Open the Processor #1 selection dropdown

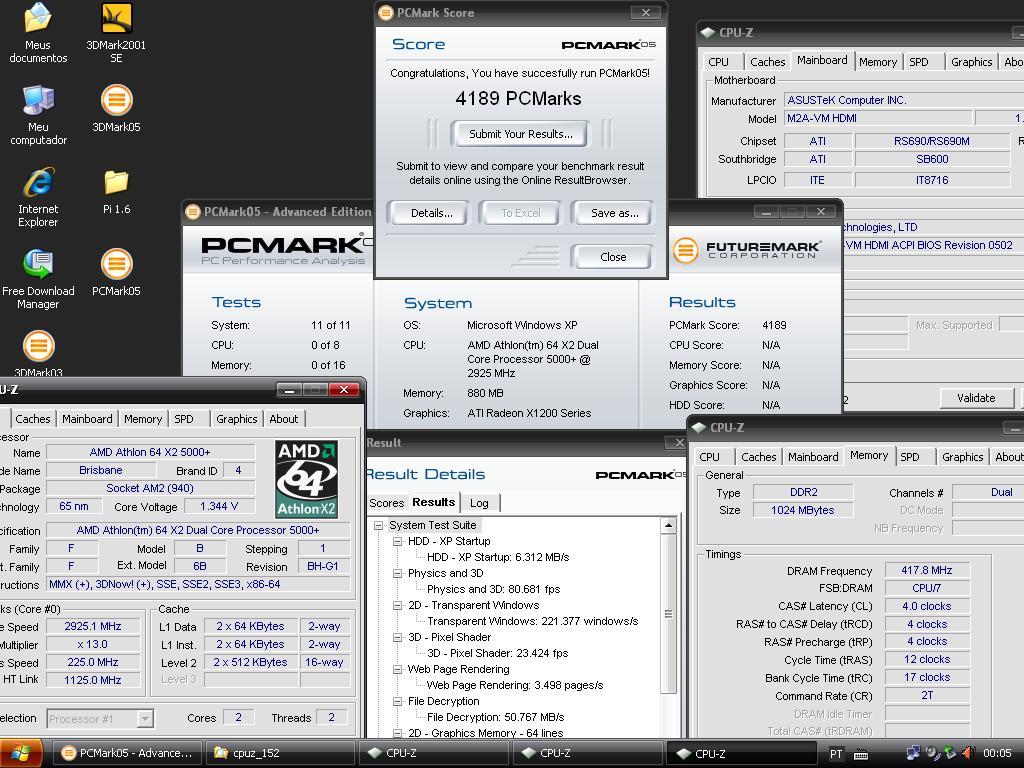tap(146, 719)
